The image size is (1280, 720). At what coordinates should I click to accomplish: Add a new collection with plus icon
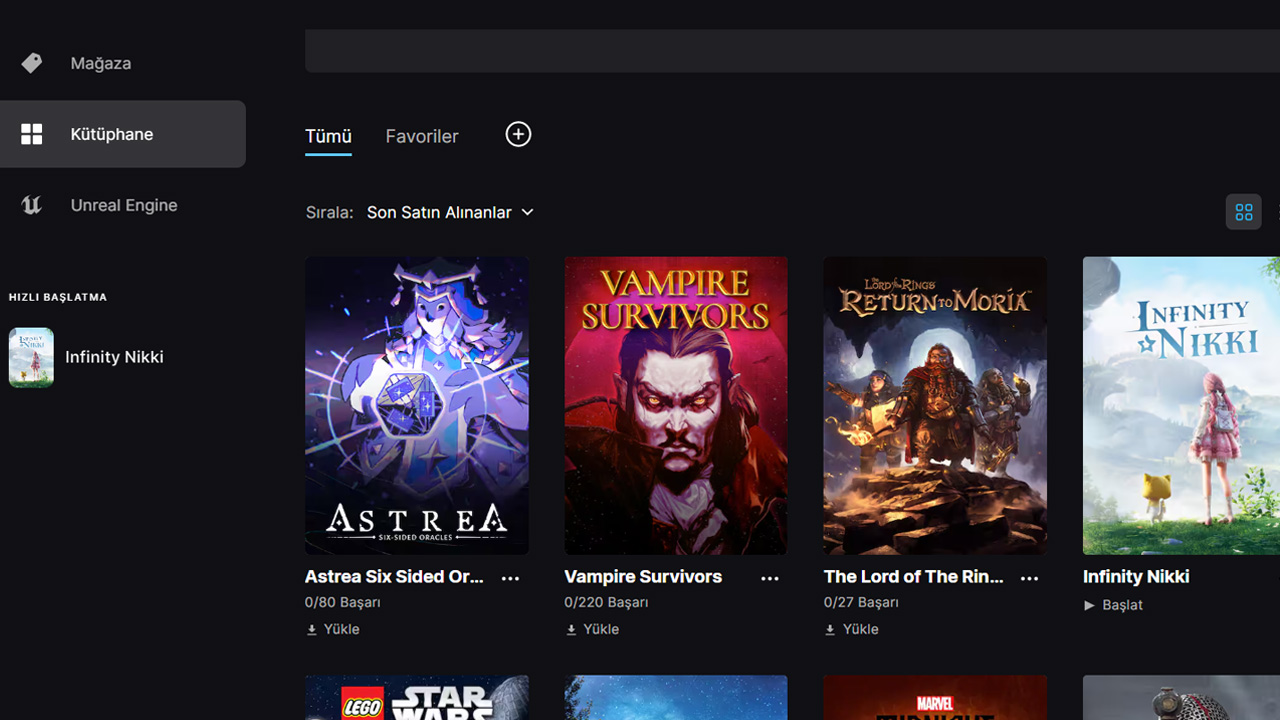(x=518, y=134)
